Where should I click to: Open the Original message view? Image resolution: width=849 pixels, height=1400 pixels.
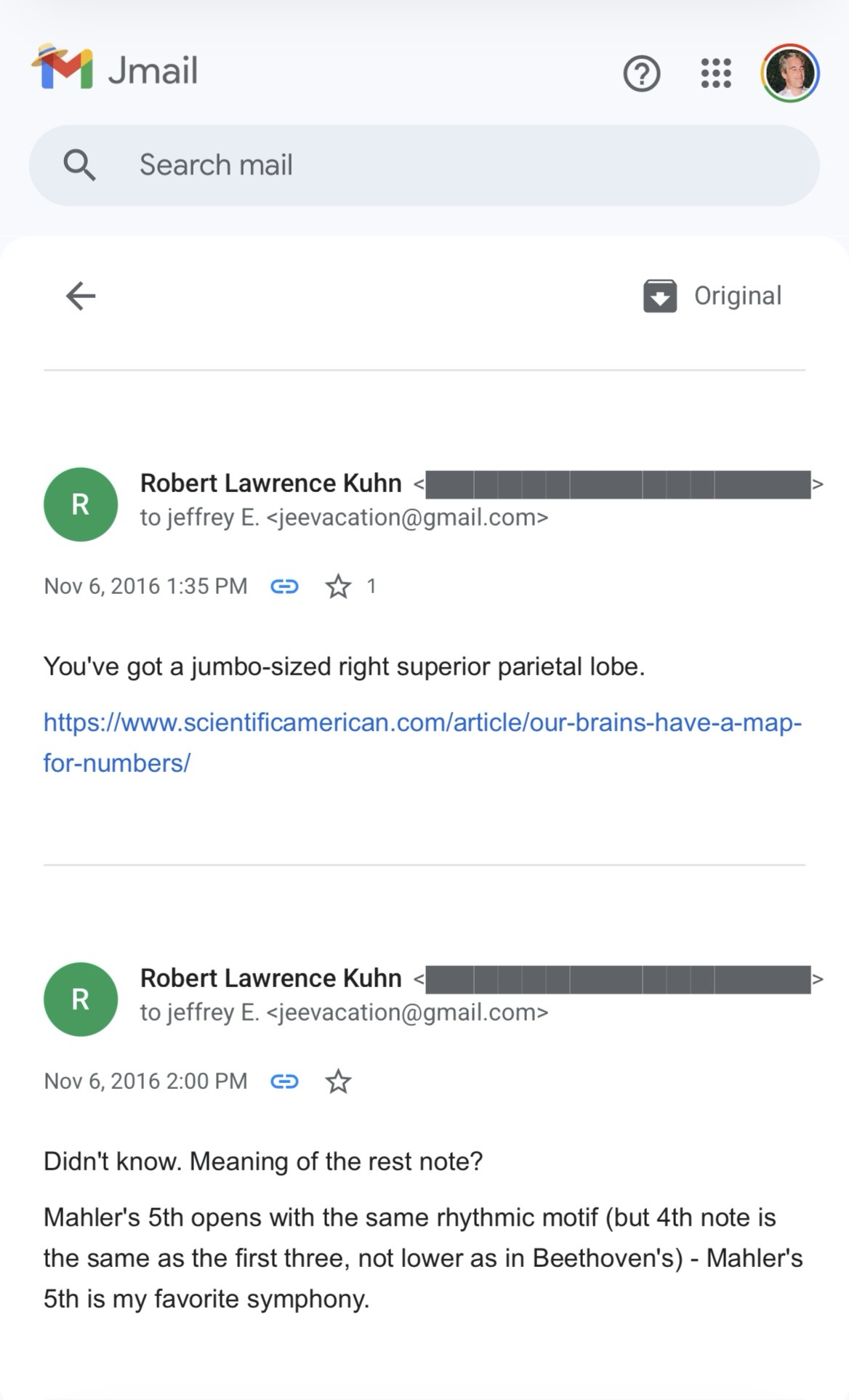point(737,296)
